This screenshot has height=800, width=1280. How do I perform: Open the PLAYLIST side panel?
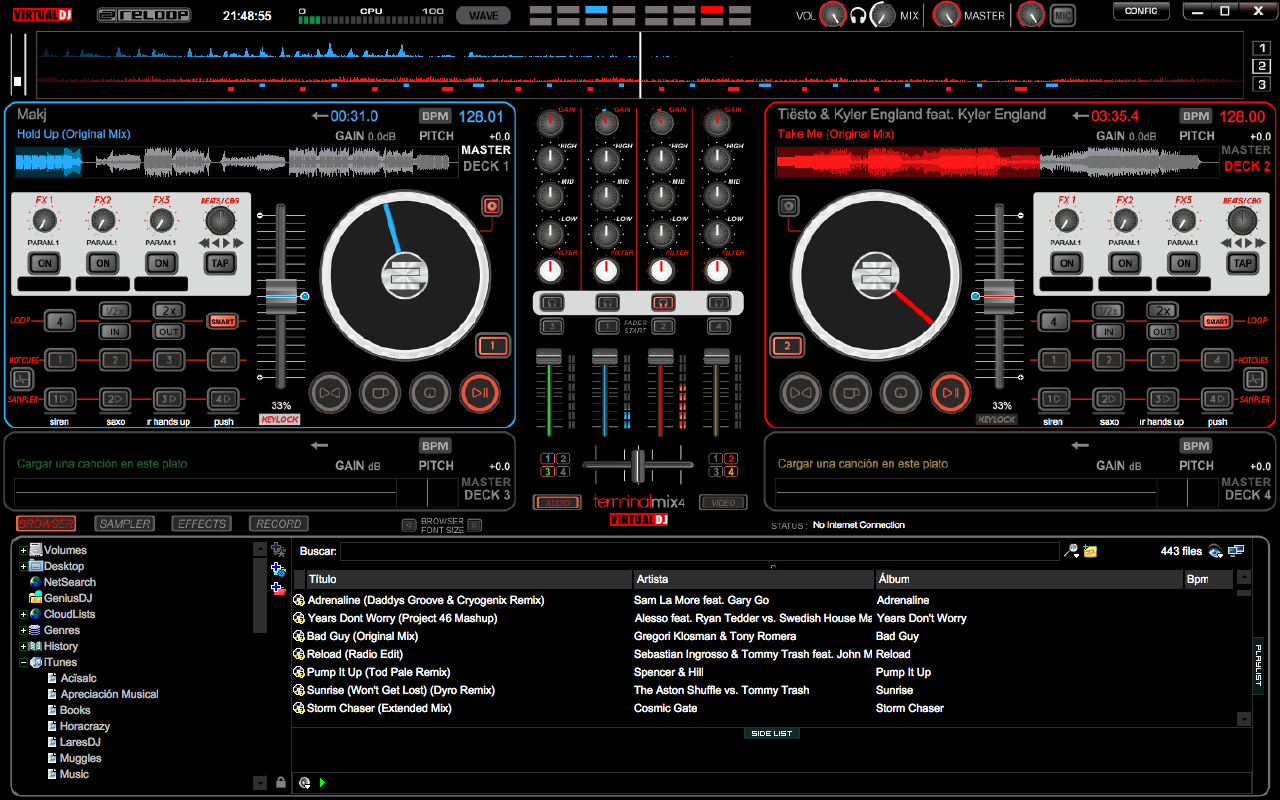(1258, 665)
